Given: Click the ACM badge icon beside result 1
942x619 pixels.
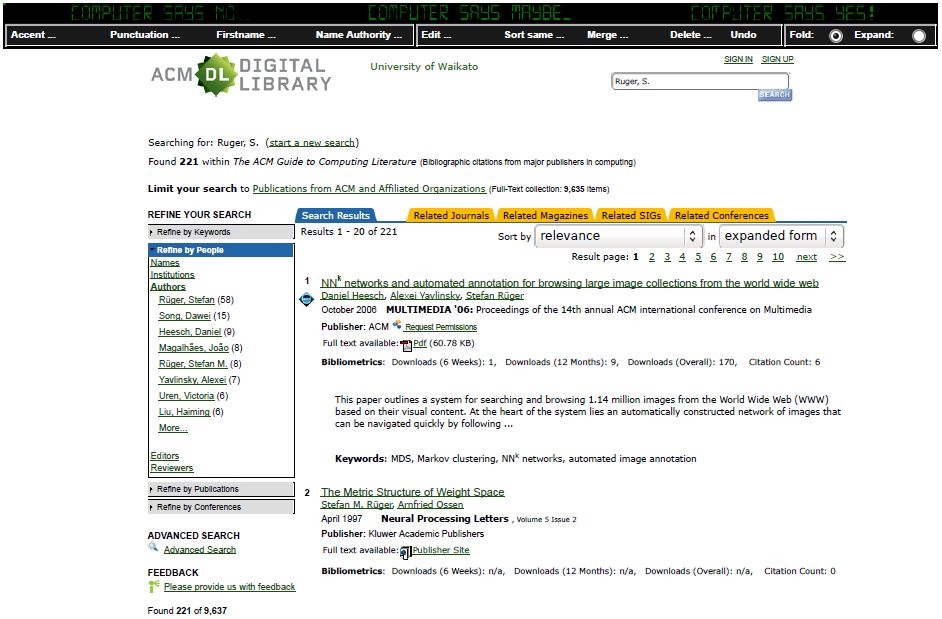Looking at the screenshot, I should [306, 299].
